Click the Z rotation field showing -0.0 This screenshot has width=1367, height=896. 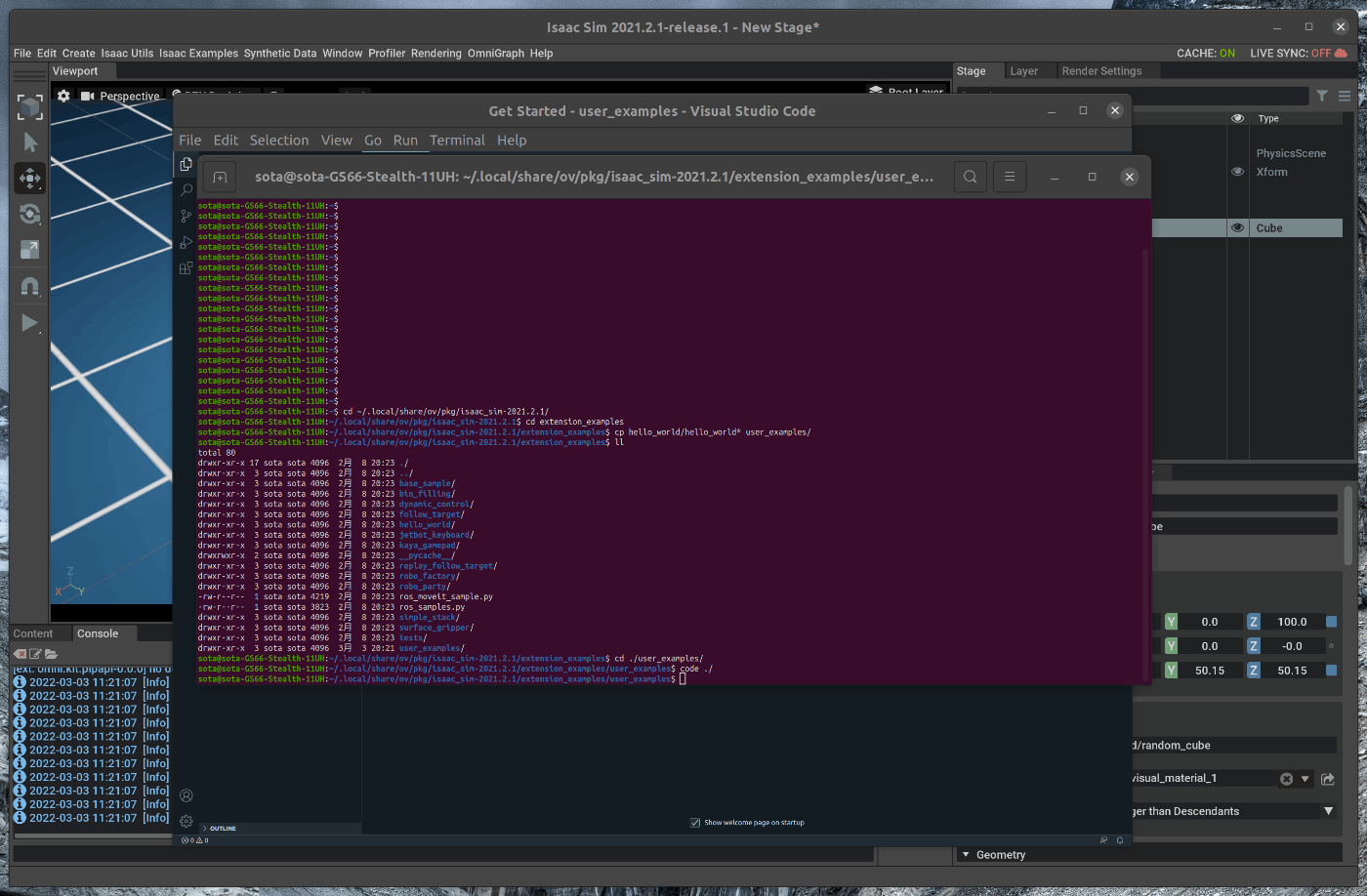tap(1292, 646)
